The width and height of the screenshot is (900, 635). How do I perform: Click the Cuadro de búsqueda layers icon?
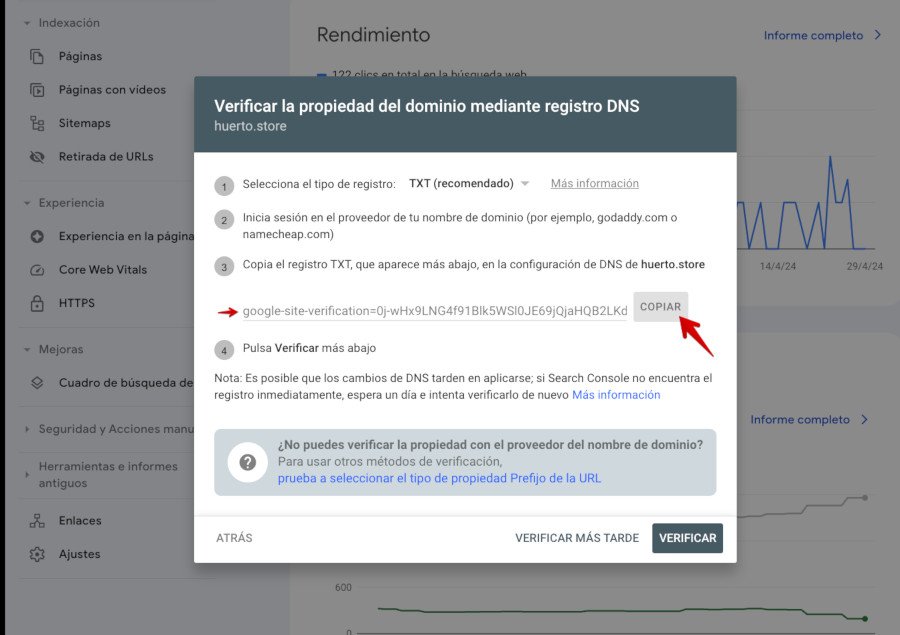(x=37, y=383)
